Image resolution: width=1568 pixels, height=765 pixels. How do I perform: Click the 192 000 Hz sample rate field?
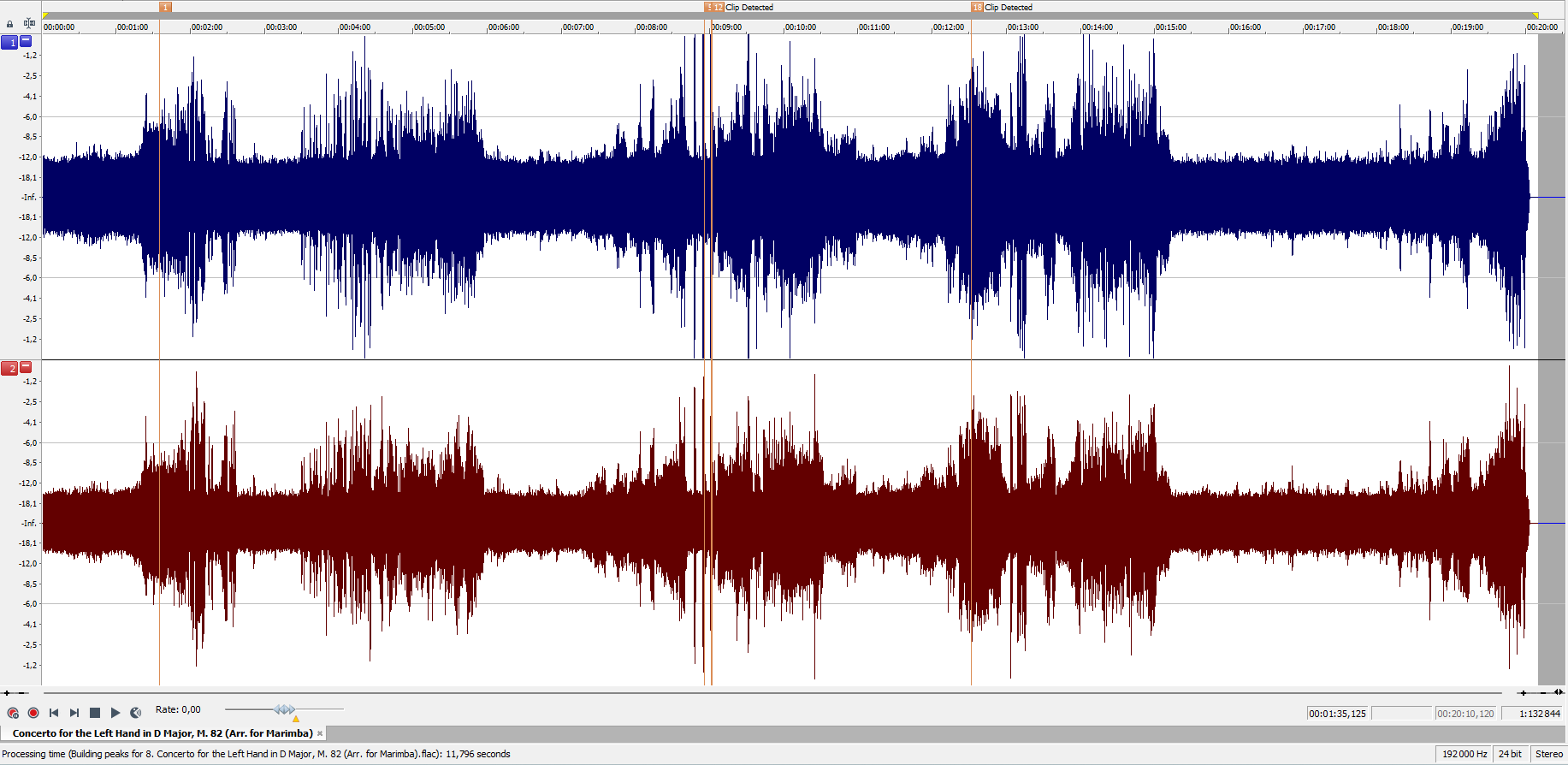1464,754
